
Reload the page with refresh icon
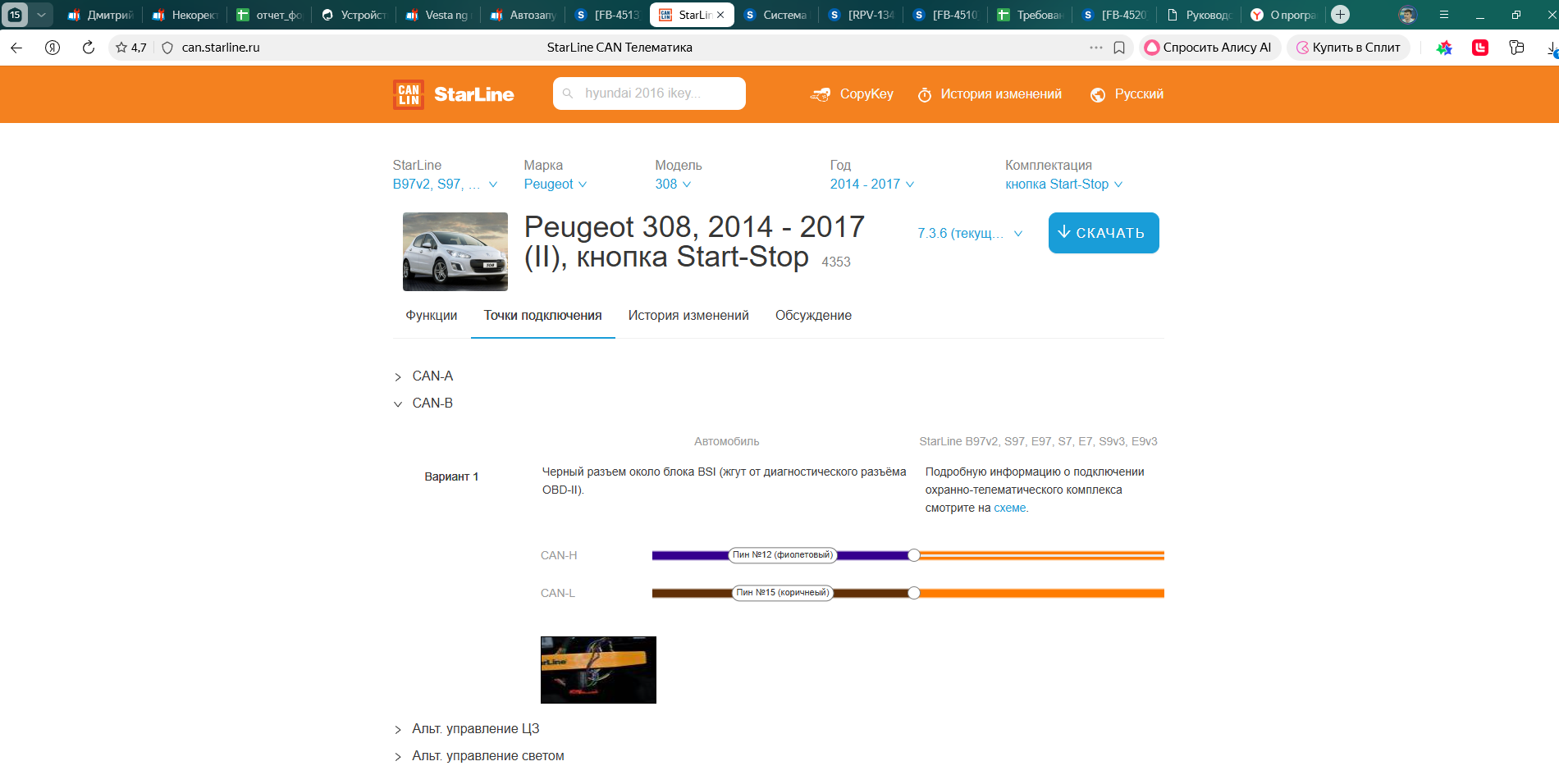[89, 48]
